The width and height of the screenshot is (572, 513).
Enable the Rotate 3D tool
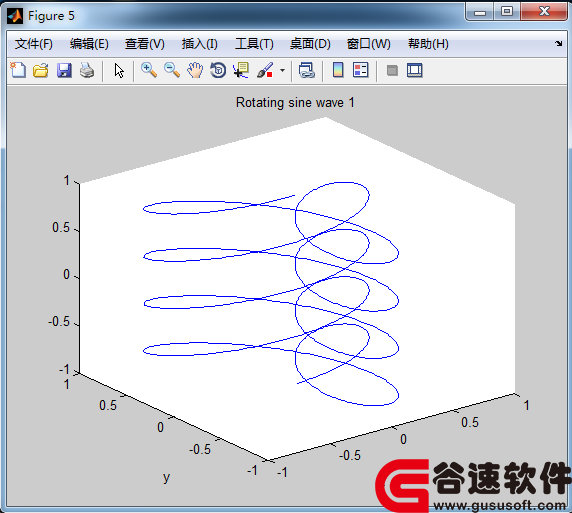pyautogui.click(x=218, y=70)
